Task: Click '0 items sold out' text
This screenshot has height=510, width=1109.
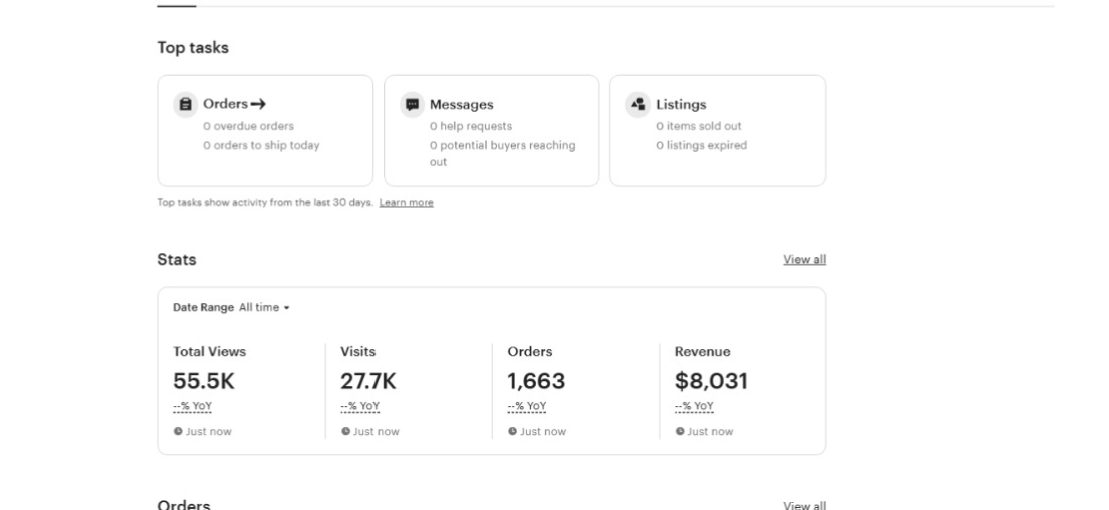Action: (699, 126)
